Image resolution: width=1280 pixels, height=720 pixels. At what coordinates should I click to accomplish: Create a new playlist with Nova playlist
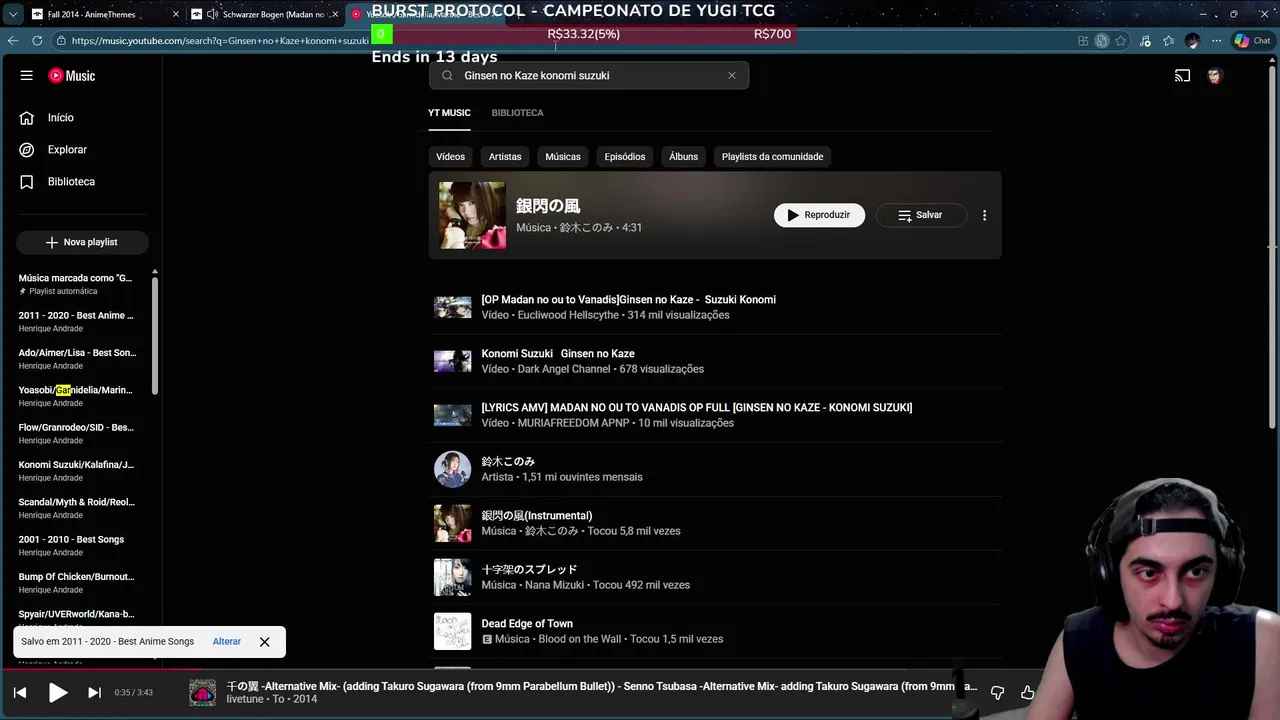[82, 242]
